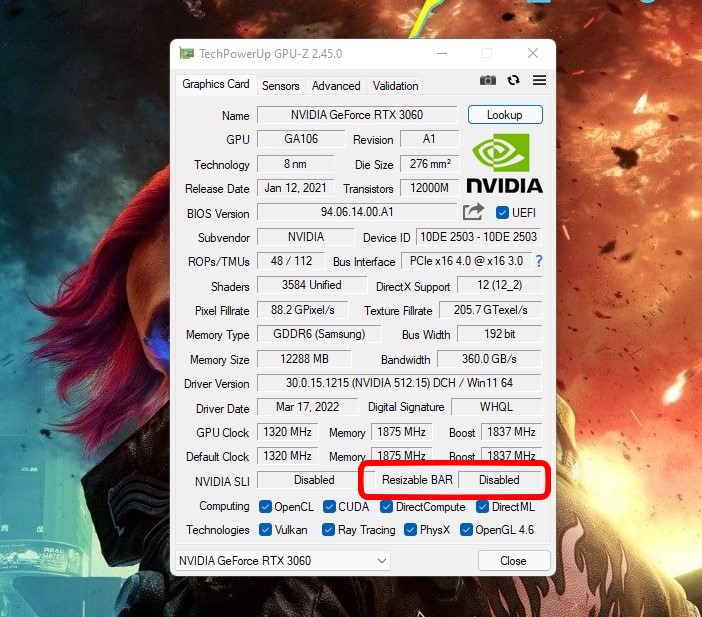Click the Bus Interface value PCIe x16 4.0

(466, 261)
